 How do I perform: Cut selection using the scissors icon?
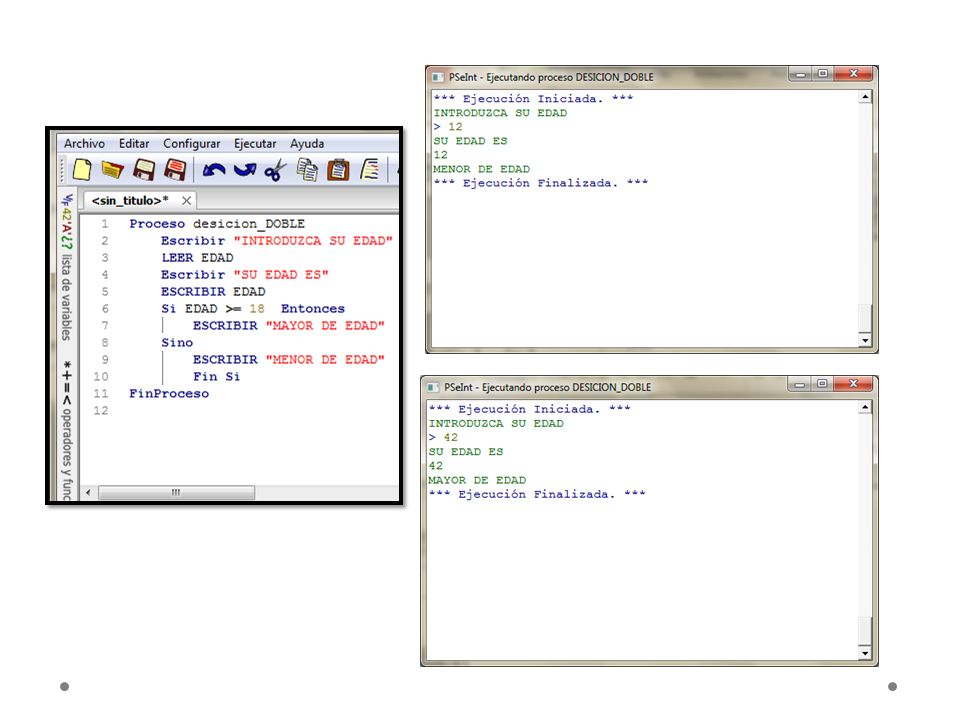275,170
